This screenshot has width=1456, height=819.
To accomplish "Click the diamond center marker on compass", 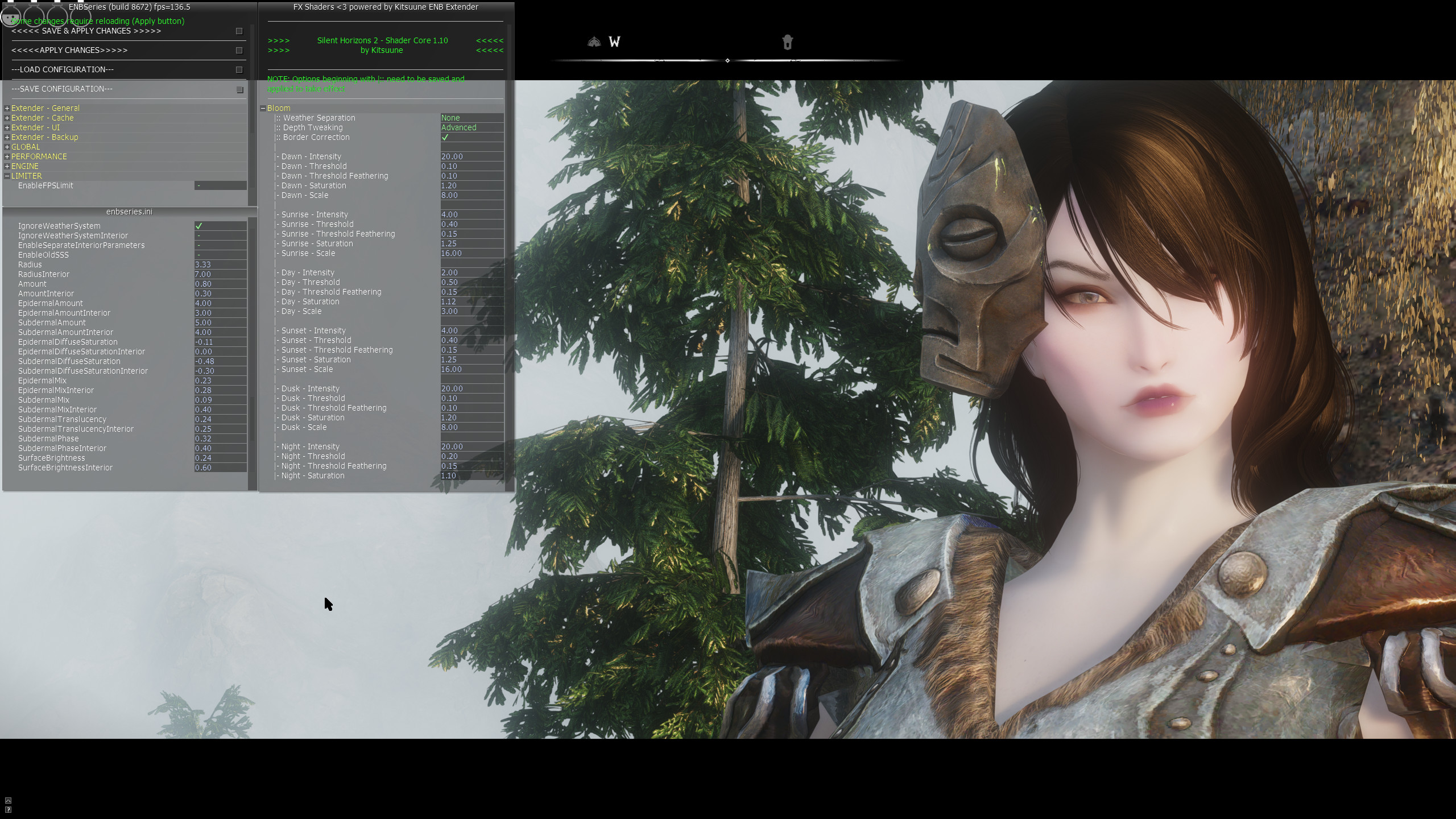I will coord(727,60).
